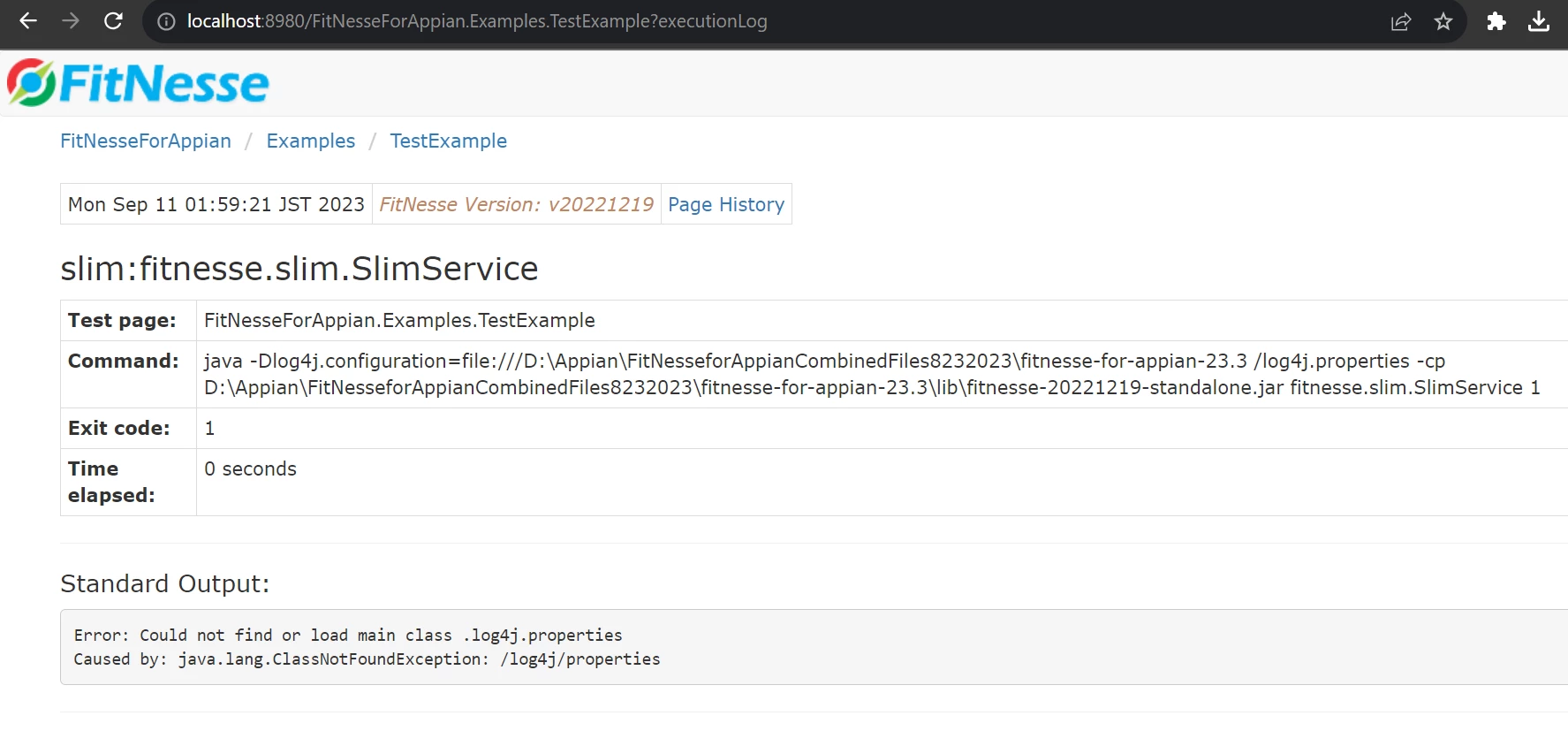Click the timestamp Mon Sep 11 01:59:21 JST 2023
Viewport: 1568px width, 731px height.
tap(216, 204)
